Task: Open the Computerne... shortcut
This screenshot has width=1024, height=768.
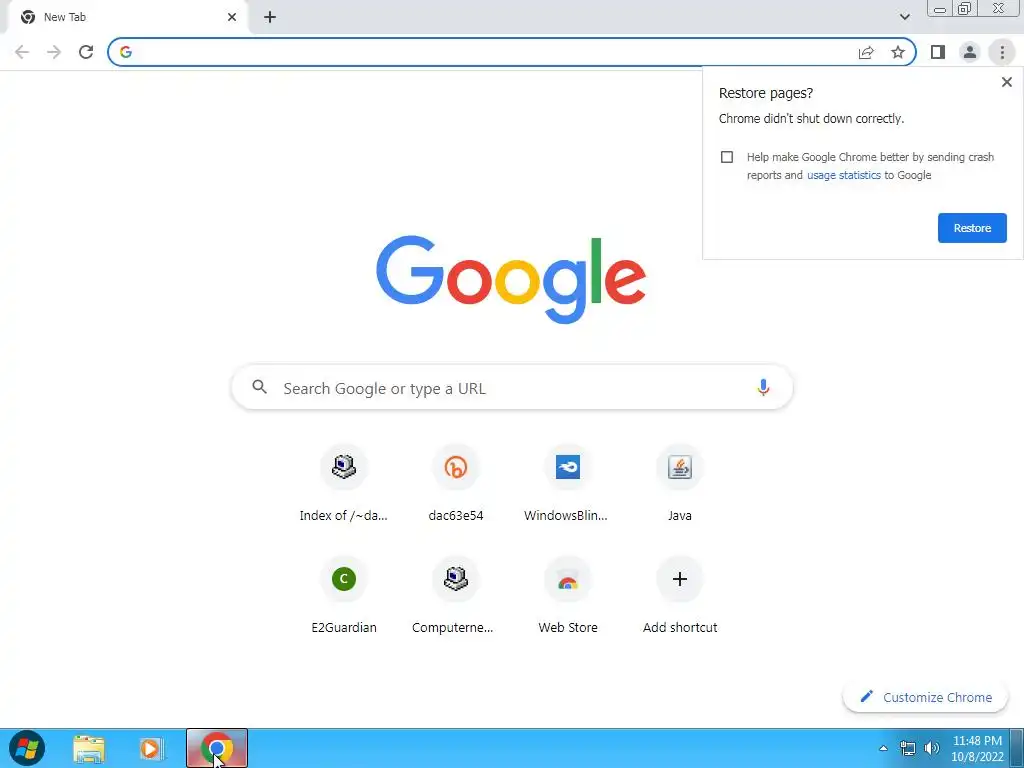Action: [456, 596]
